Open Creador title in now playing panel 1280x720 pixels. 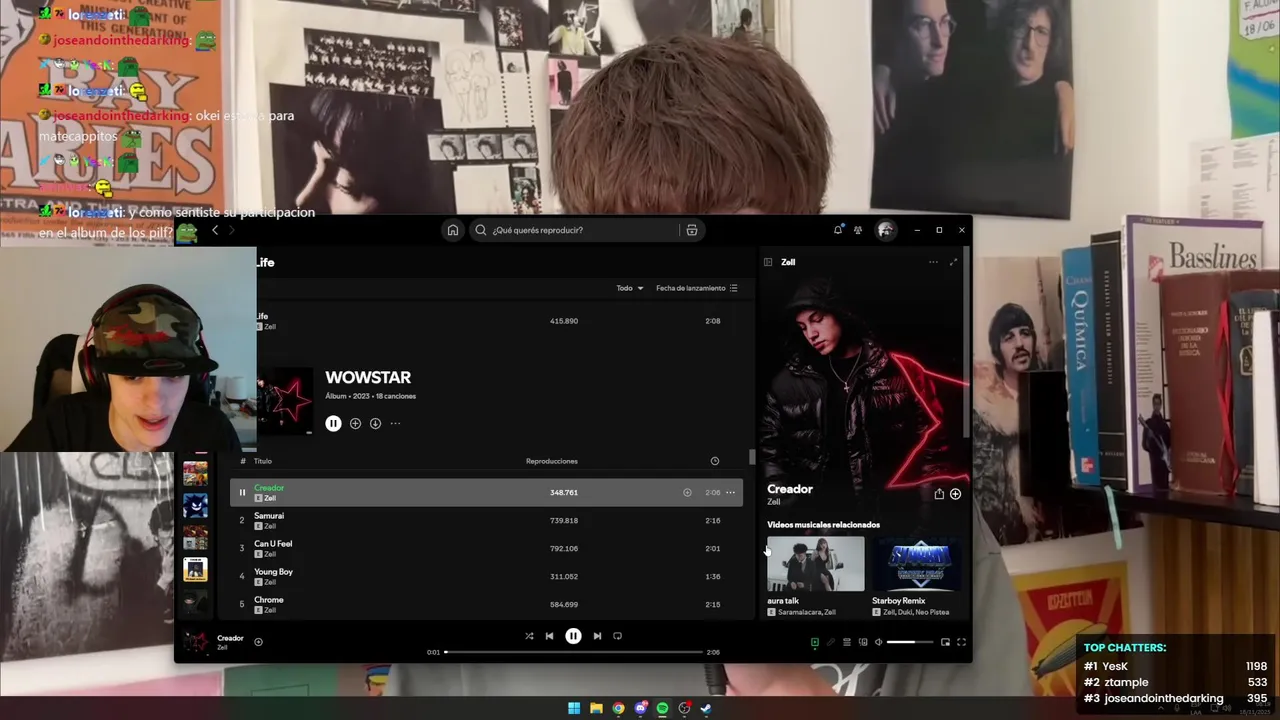pyautogui.click(x=790, y=489)
